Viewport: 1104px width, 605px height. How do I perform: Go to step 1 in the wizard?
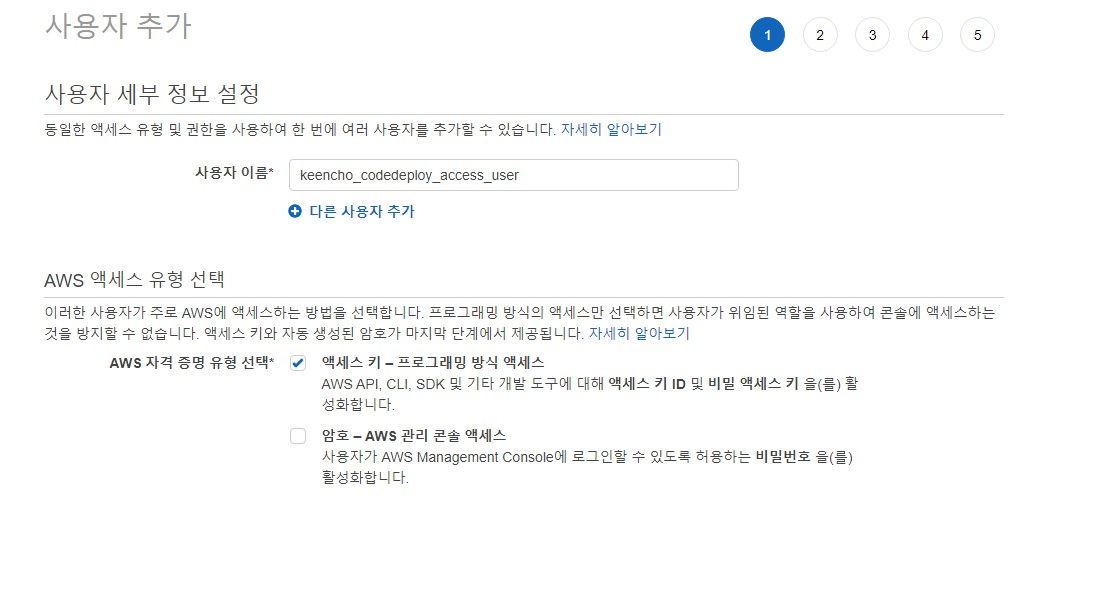pyautogui.click(x=767, y=35)
